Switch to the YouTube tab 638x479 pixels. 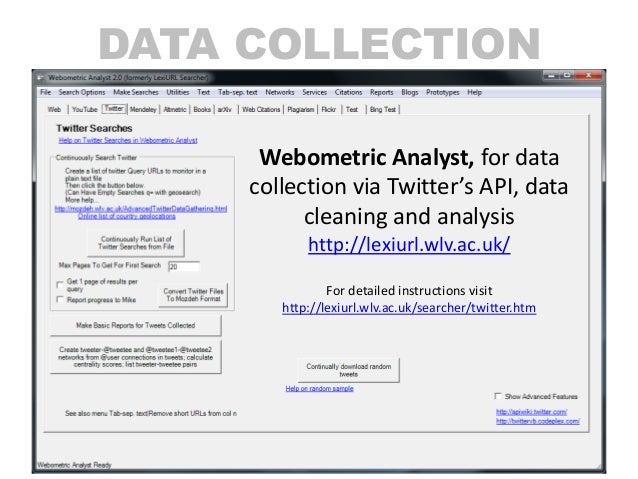pos(85,109)
